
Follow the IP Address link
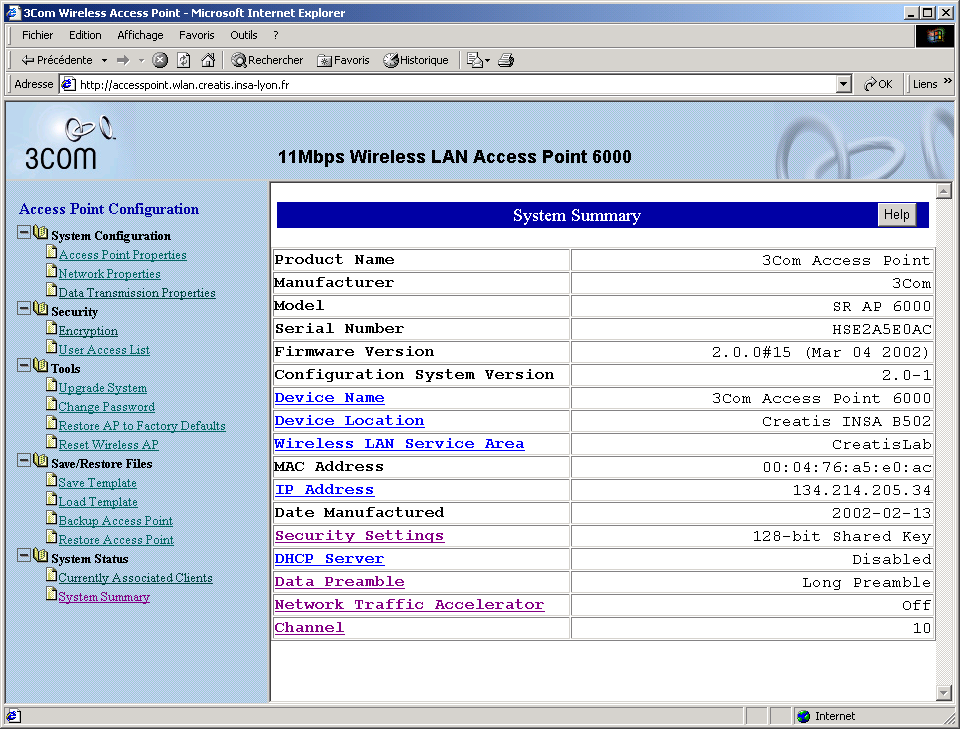coord(324,490)
